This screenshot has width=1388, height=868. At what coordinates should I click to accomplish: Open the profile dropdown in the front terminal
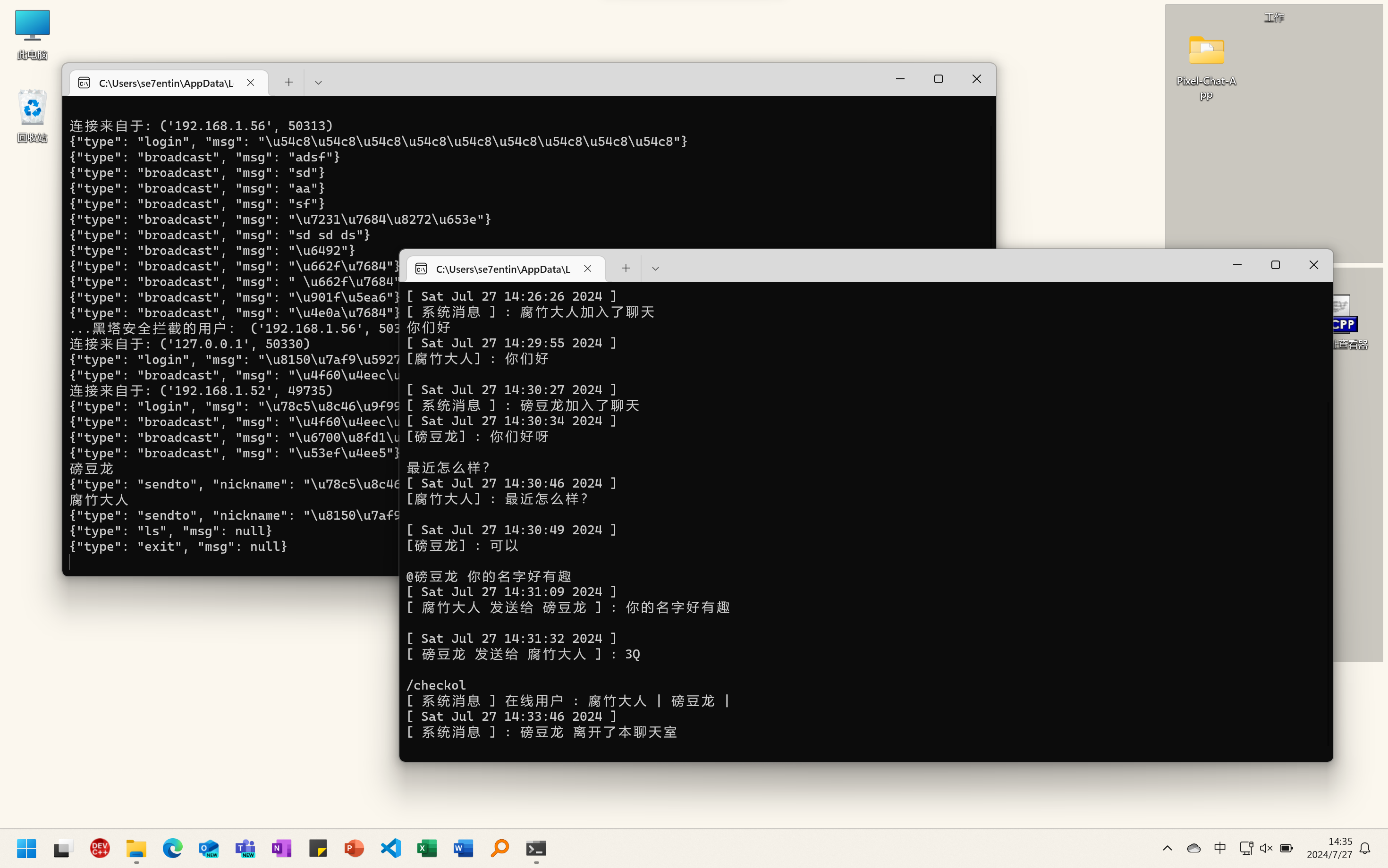656,269
